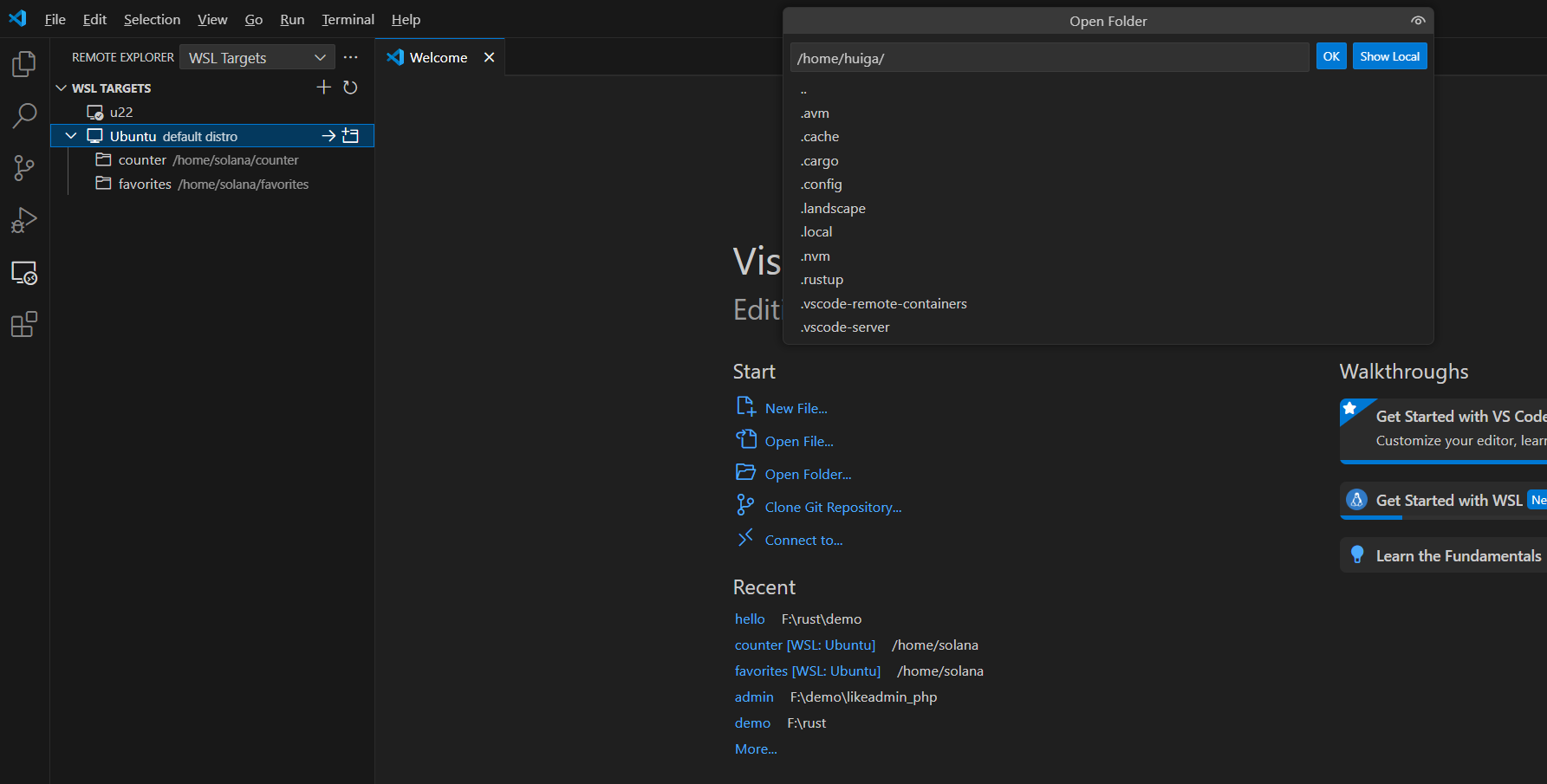Refresh the WSL Targets list
The width and height of the screenshot is (1547, 784).
350,87
